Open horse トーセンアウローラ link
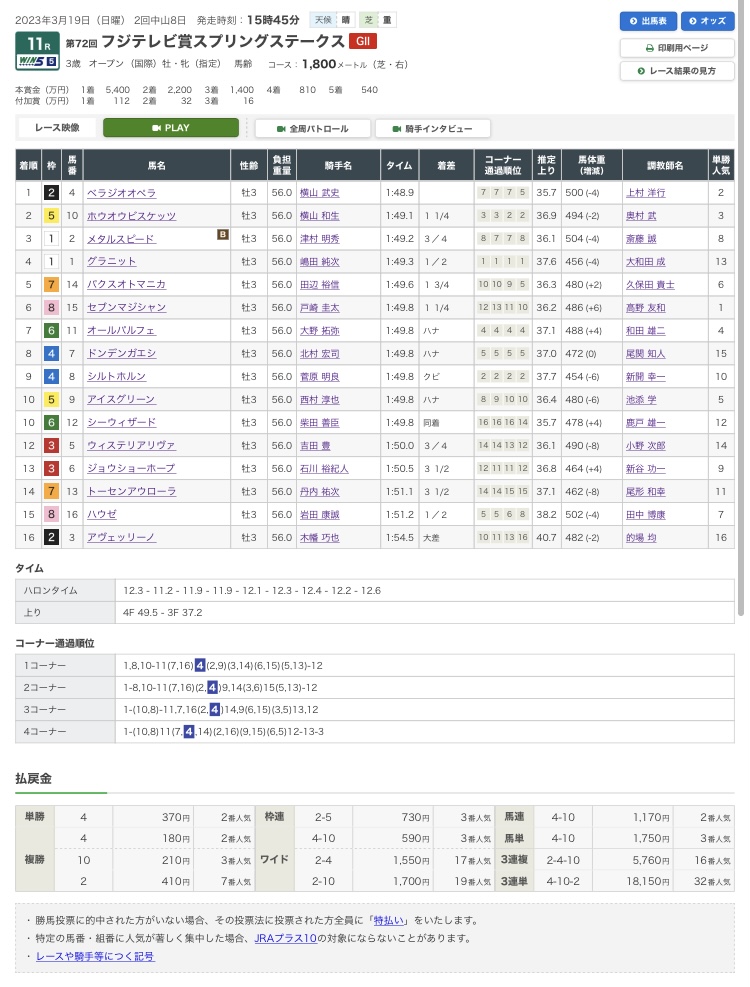Screen dimensions: 750x987 point(132,491)
